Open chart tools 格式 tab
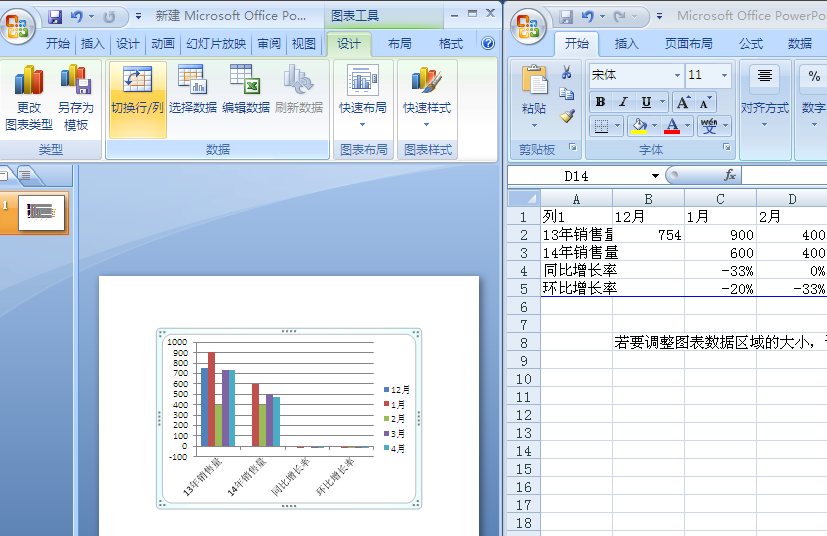The image size is (827, 536). tap(451, 43)
